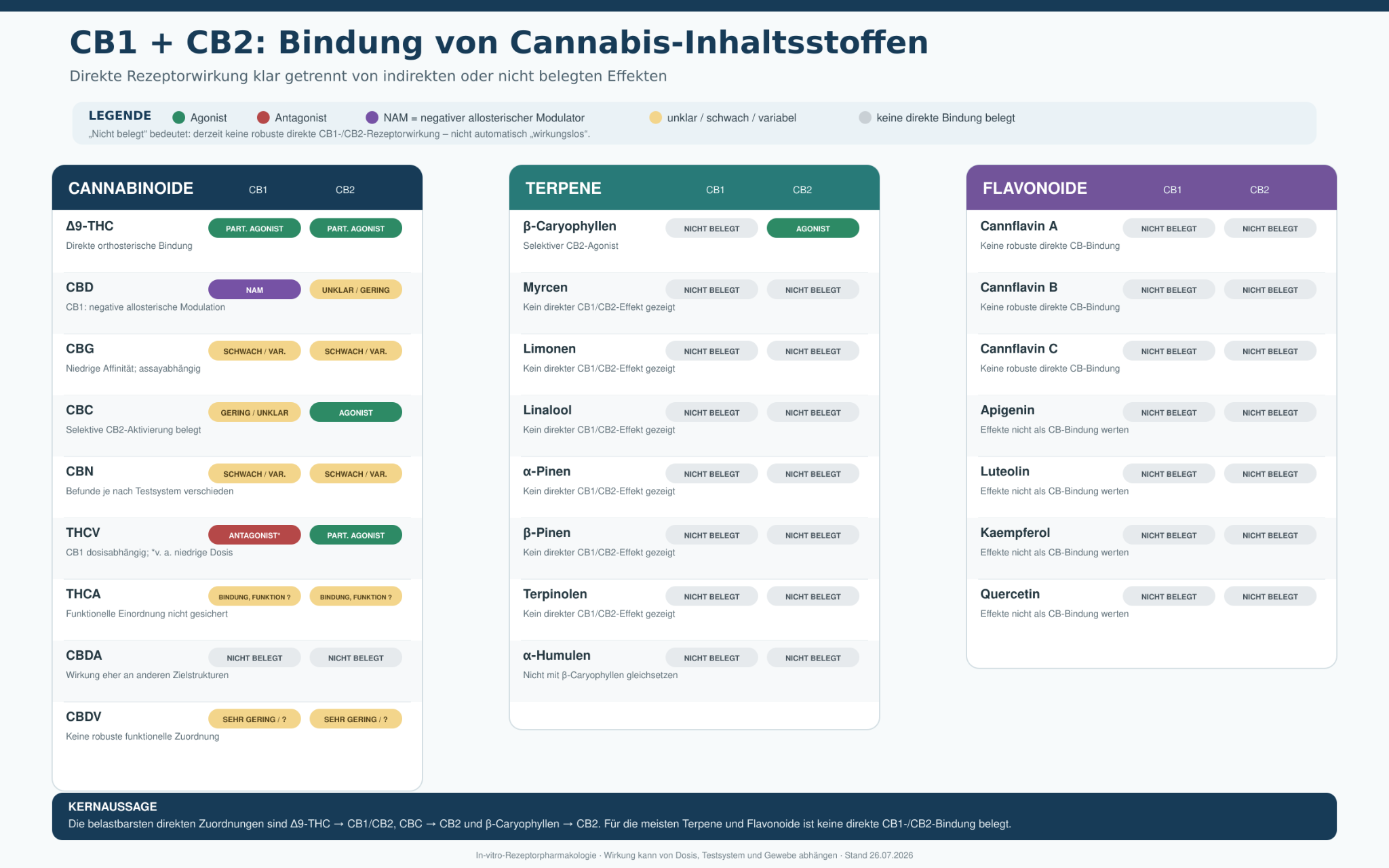Select α-Pinen's CB1 'NICHT BELEGT' pill
1389x868 pixels.
coord(711,474)
